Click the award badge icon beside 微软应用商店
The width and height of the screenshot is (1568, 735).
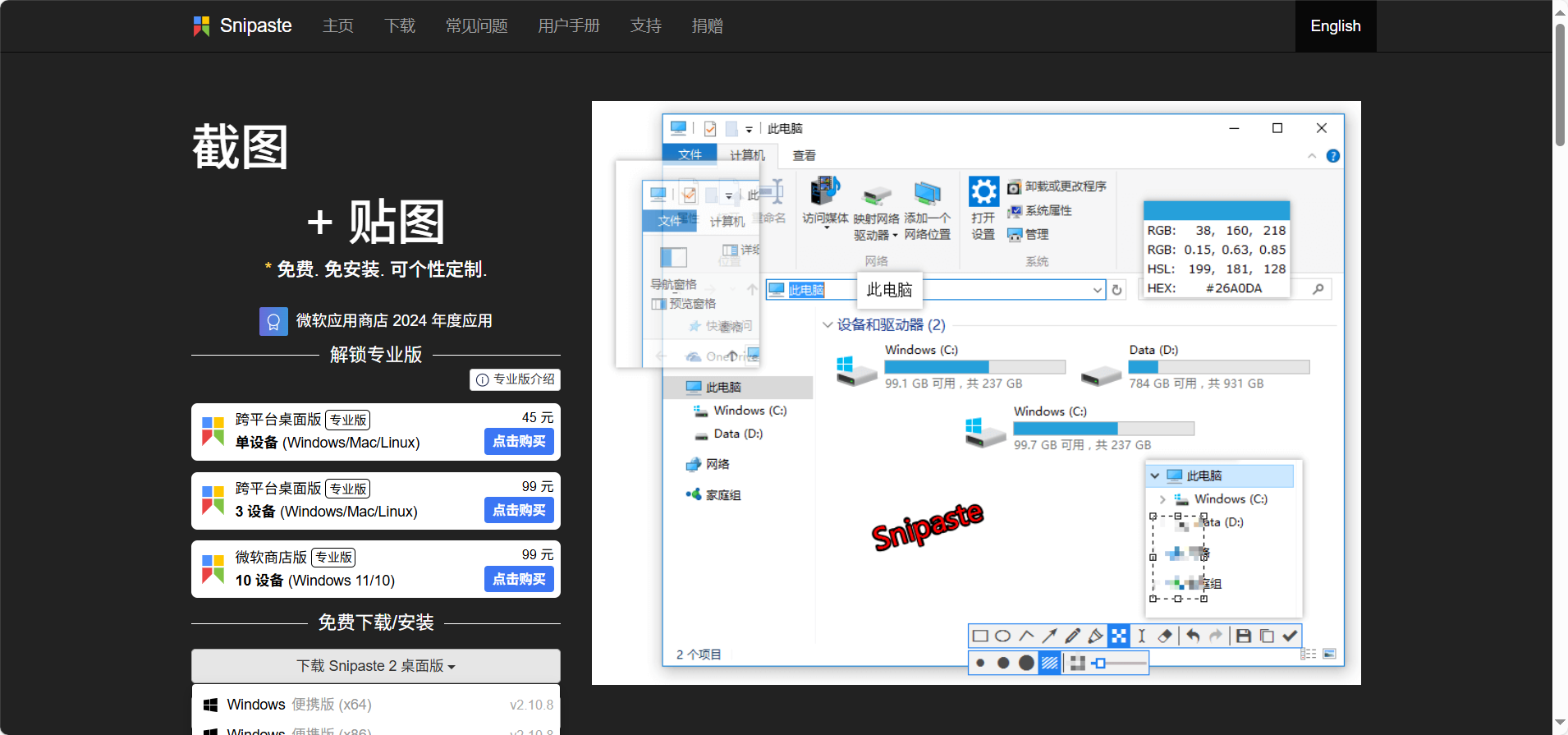pos(273,321)
